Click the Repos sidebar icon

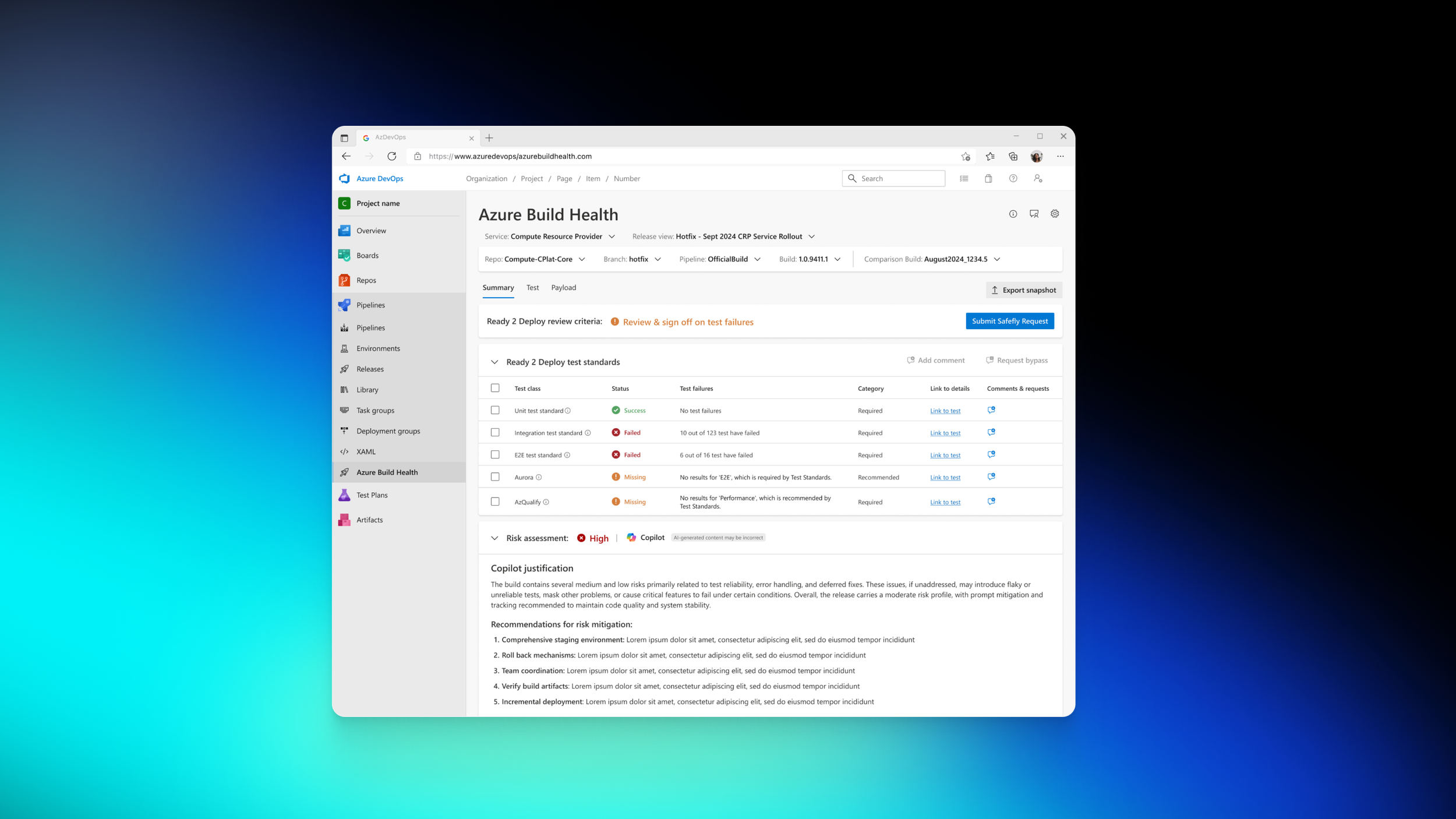click(x=344, y=280)
